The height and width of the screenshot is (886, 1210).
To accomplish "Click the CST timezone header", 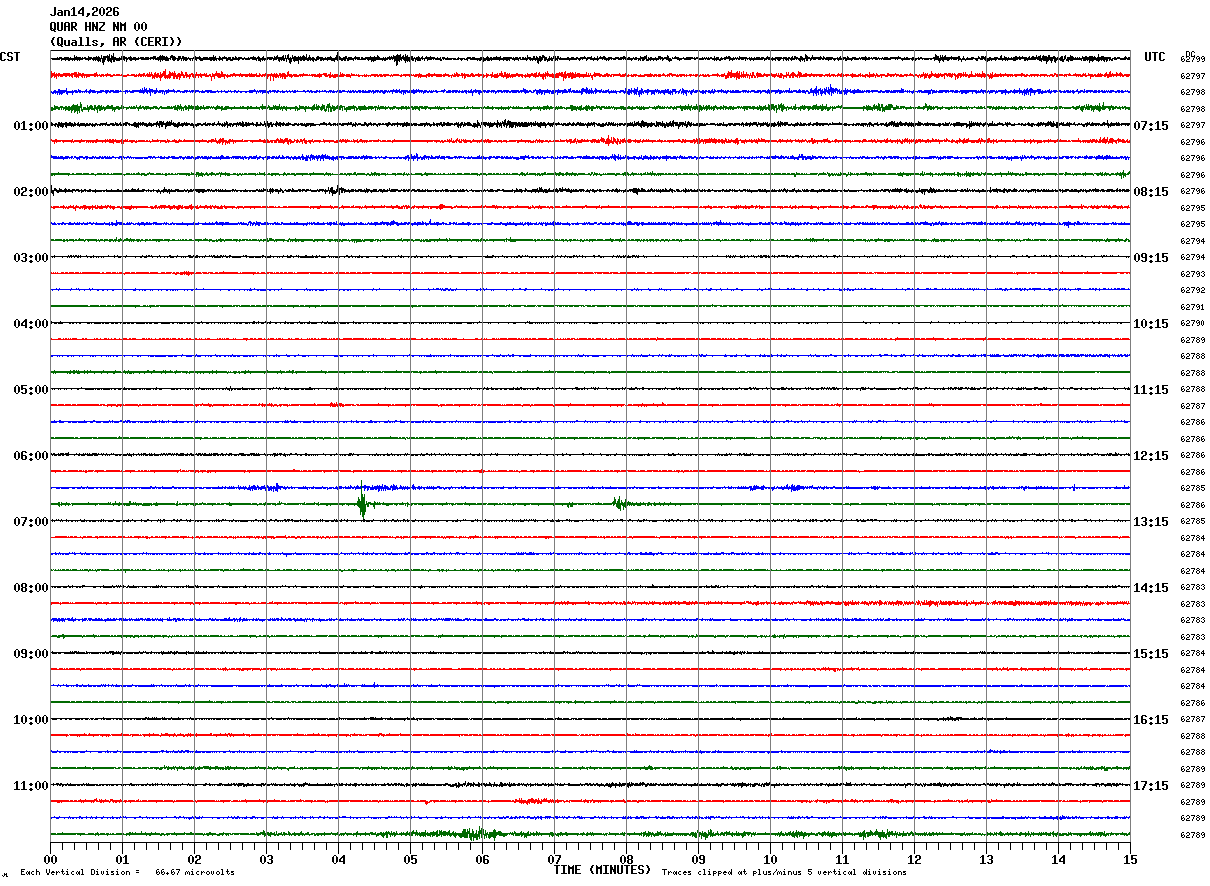I will coord(10,57).
